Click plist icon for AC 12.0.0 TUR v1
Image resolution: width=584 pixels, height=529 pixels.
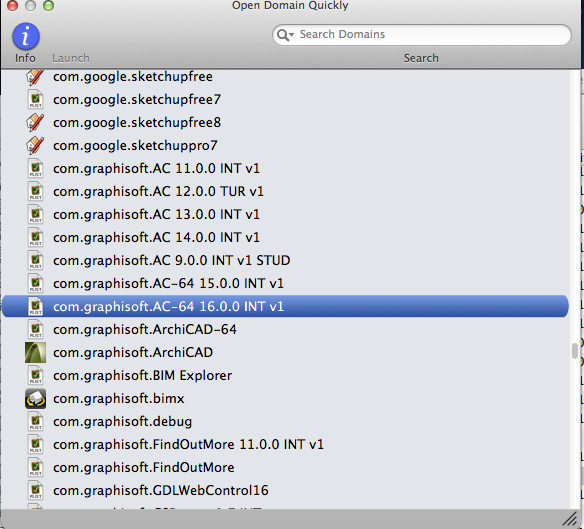click(x=36, y=192)
